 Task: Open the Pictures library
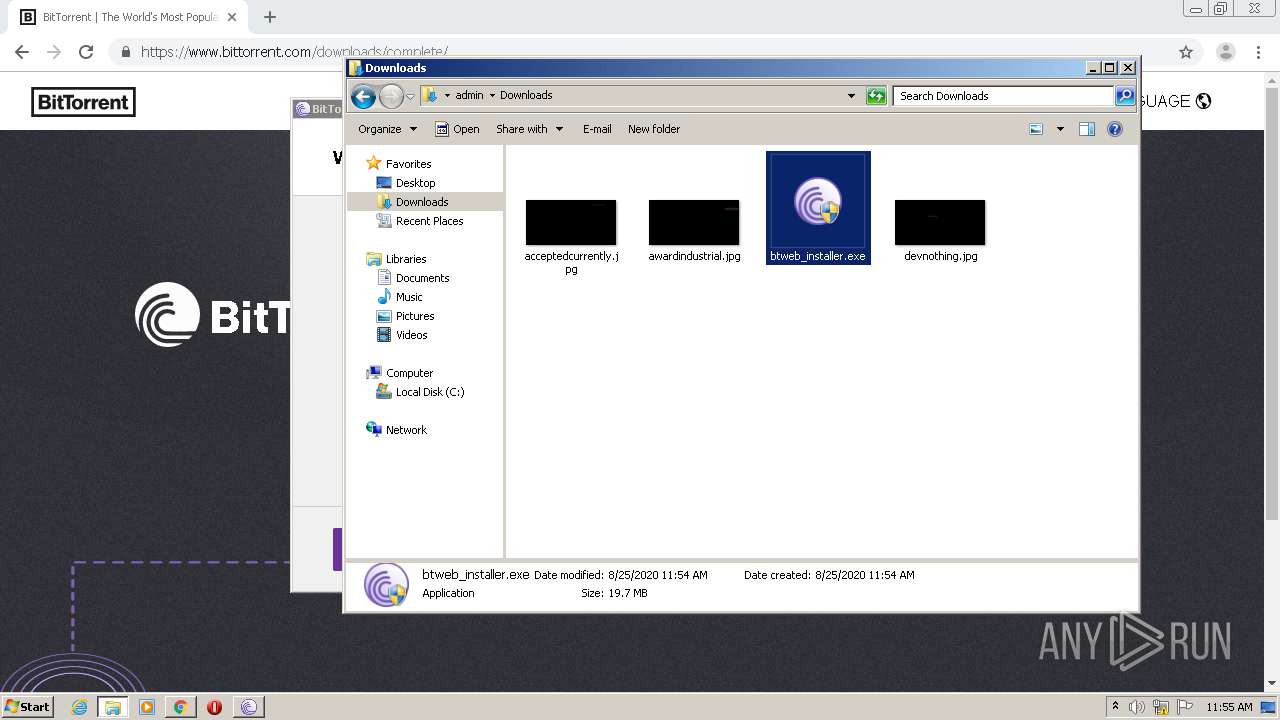click(x=405, y=316)
